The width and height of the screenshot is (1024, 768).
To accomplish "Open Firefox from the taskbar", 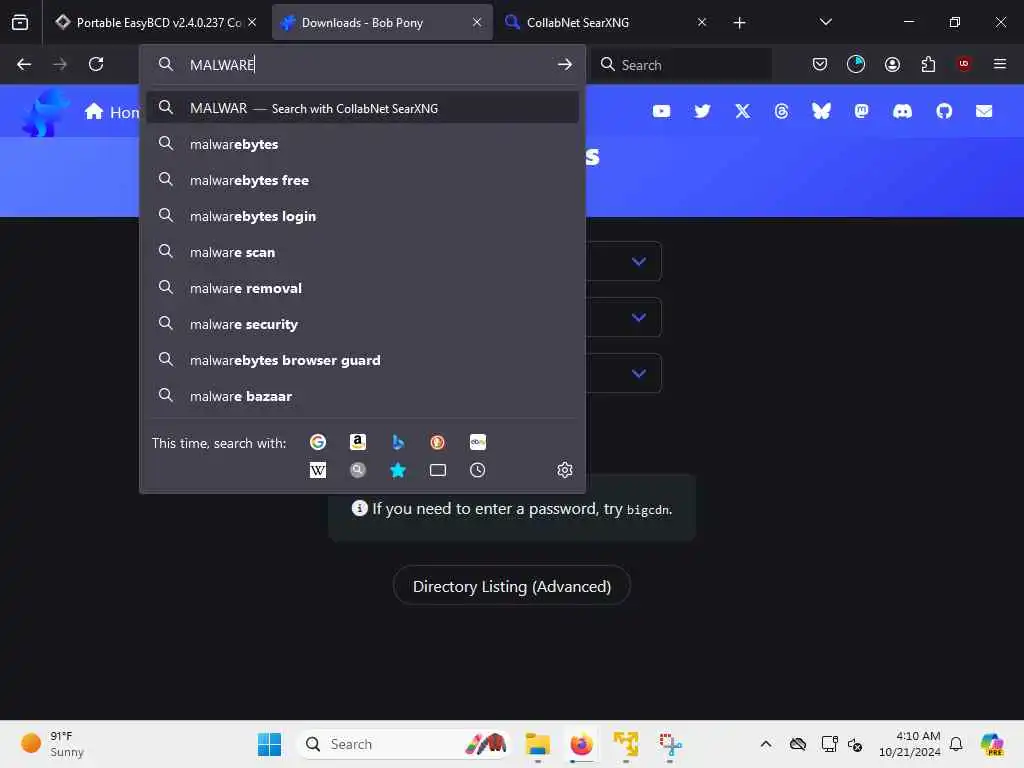I will (581, 744).
